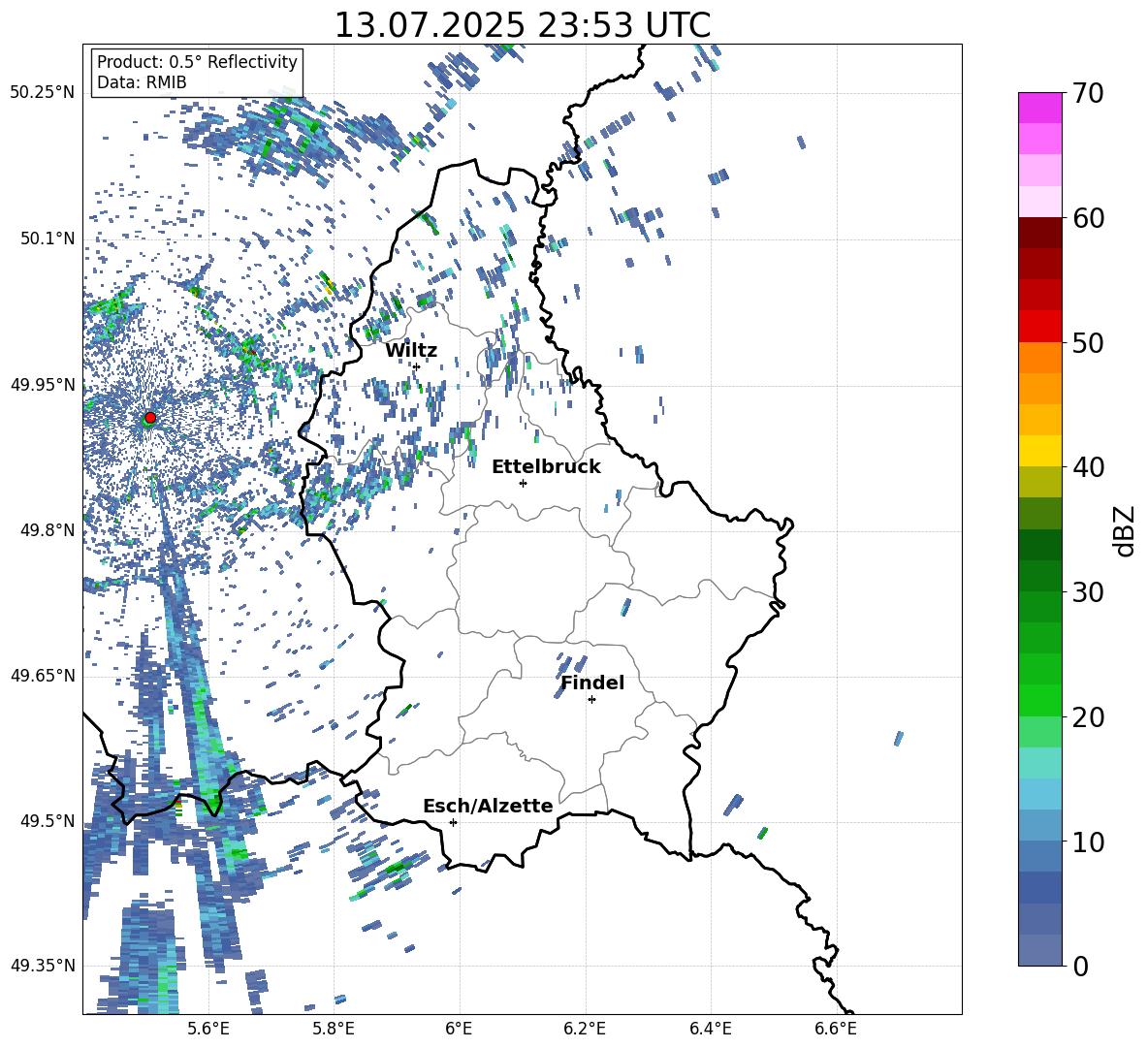Click the Findel station cross marker
The width and height of the screenshot is (1148, 1048).
pyautogui.click(x=591, y=700)
